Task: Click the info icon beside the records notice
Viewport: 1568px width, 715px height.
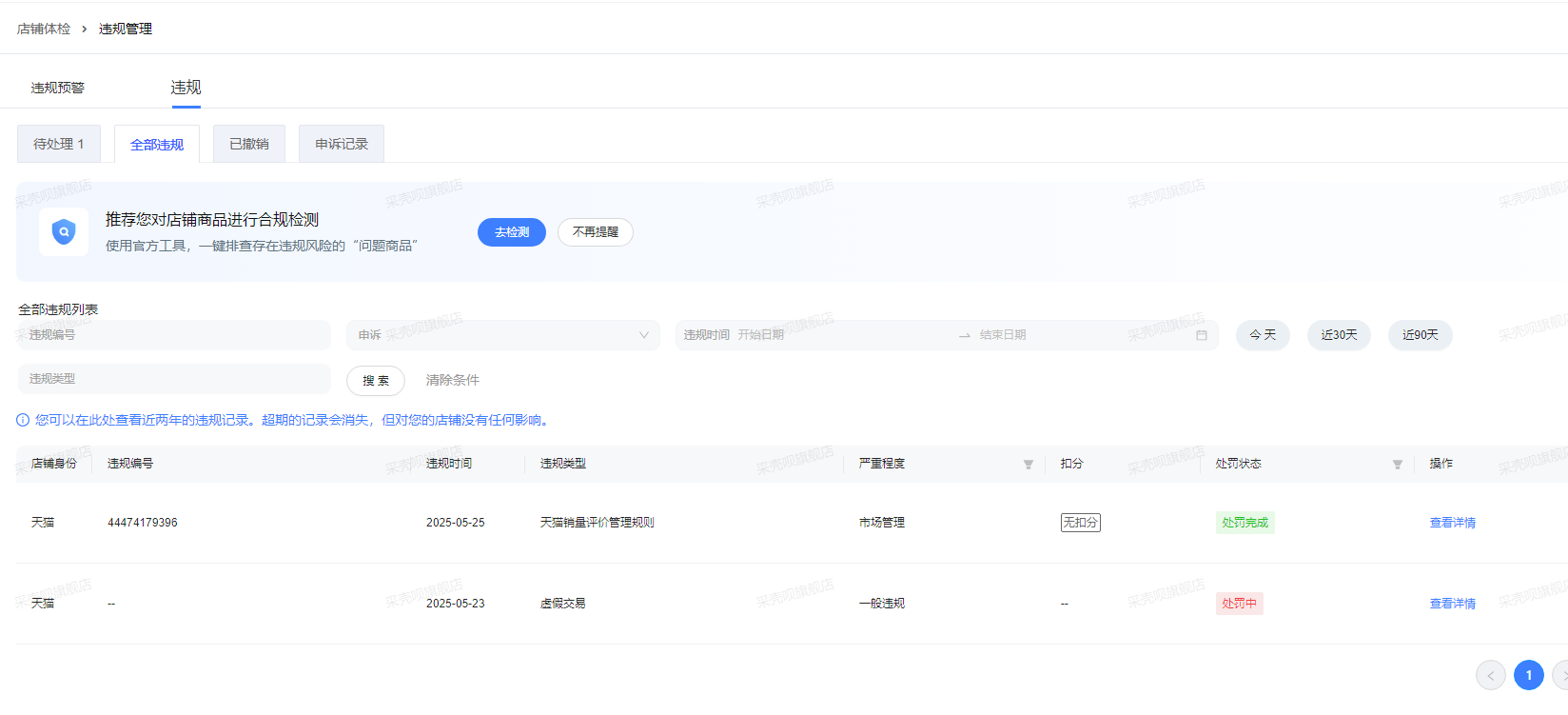Action: pyautogui.click(x=23, y=420)
